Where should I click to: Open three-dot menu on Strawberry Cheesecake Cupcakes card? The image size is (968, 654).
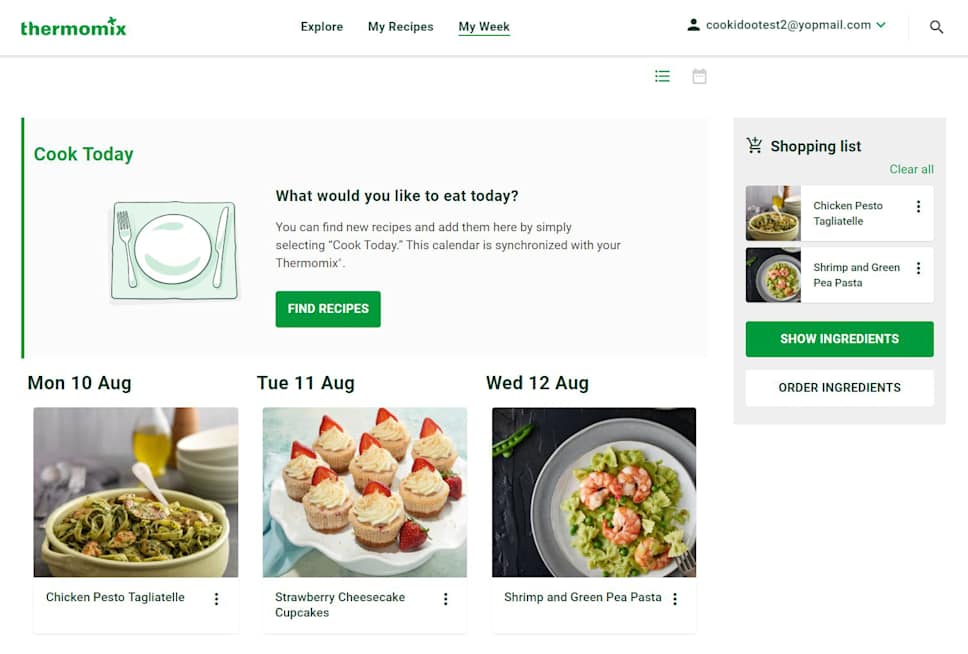click(445, 599)
